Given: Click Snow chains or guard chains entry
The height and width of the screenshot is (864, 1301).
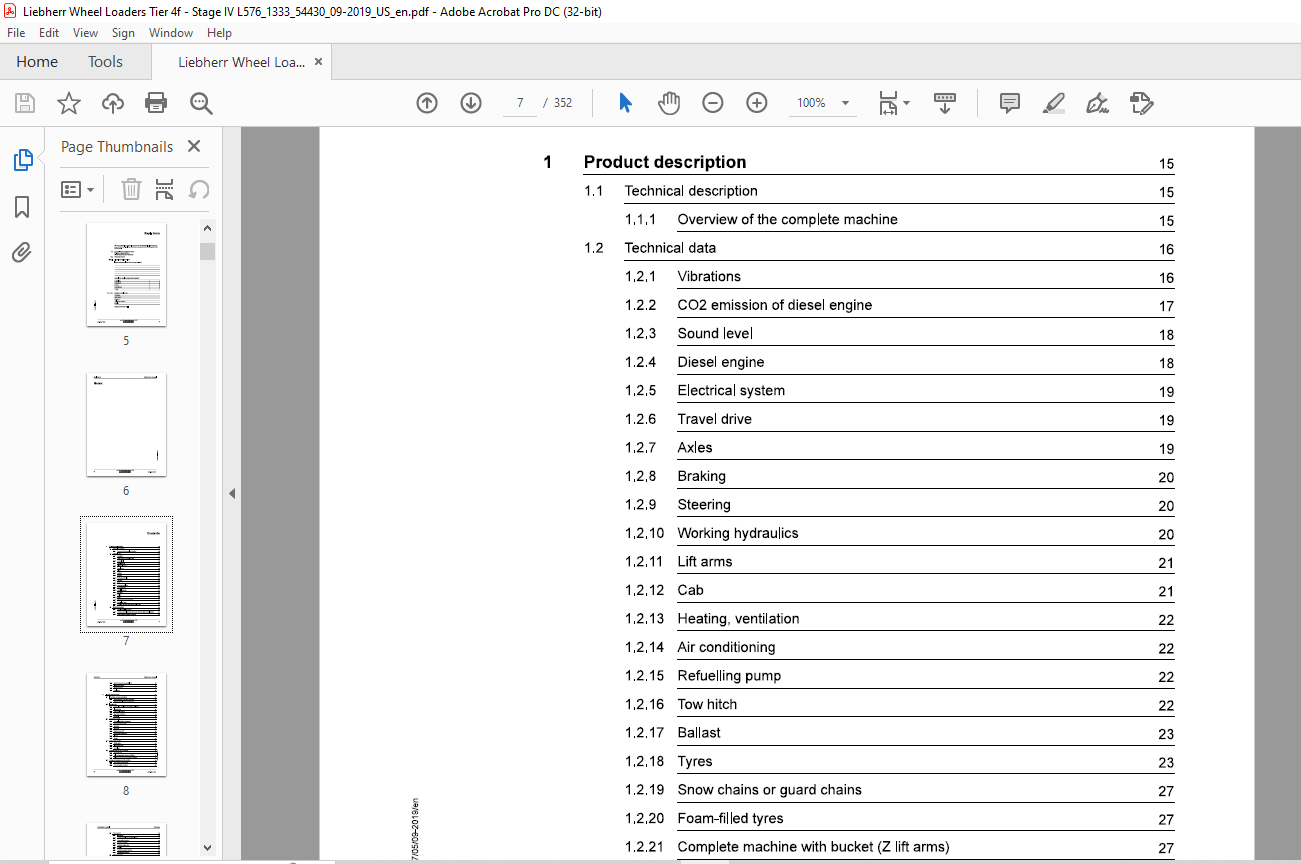Looking at the screenshot, I should point(770,789).
